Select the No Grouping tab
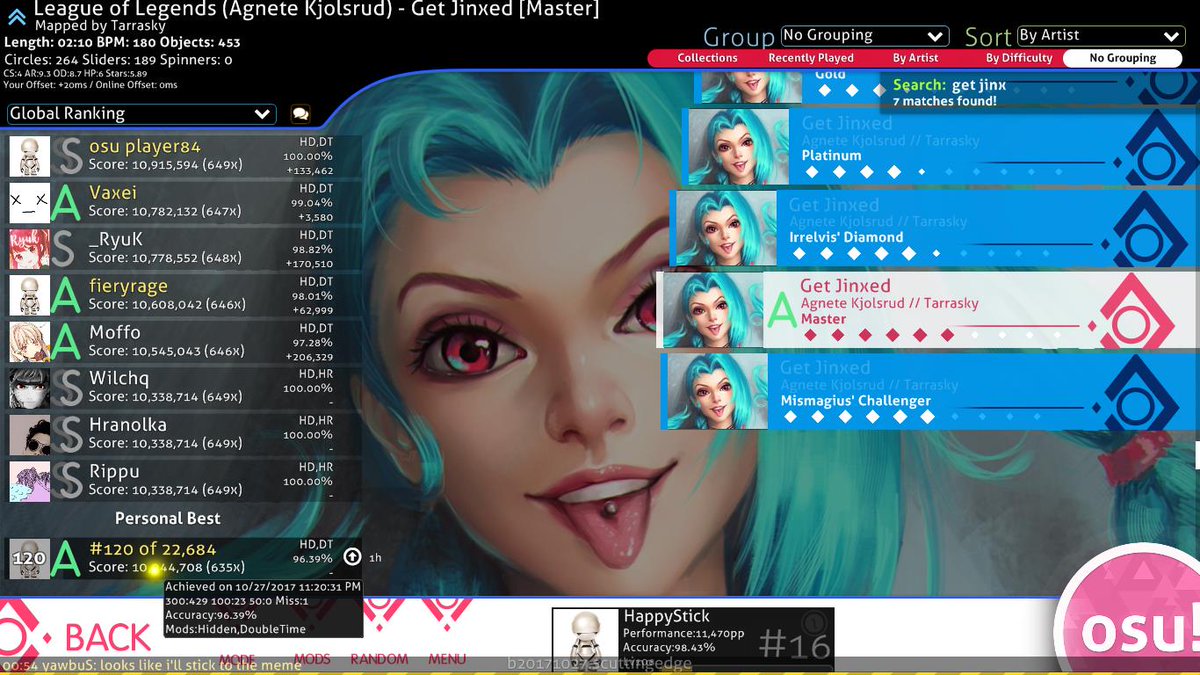The image size is (1200, 675). click(1122, 58)
